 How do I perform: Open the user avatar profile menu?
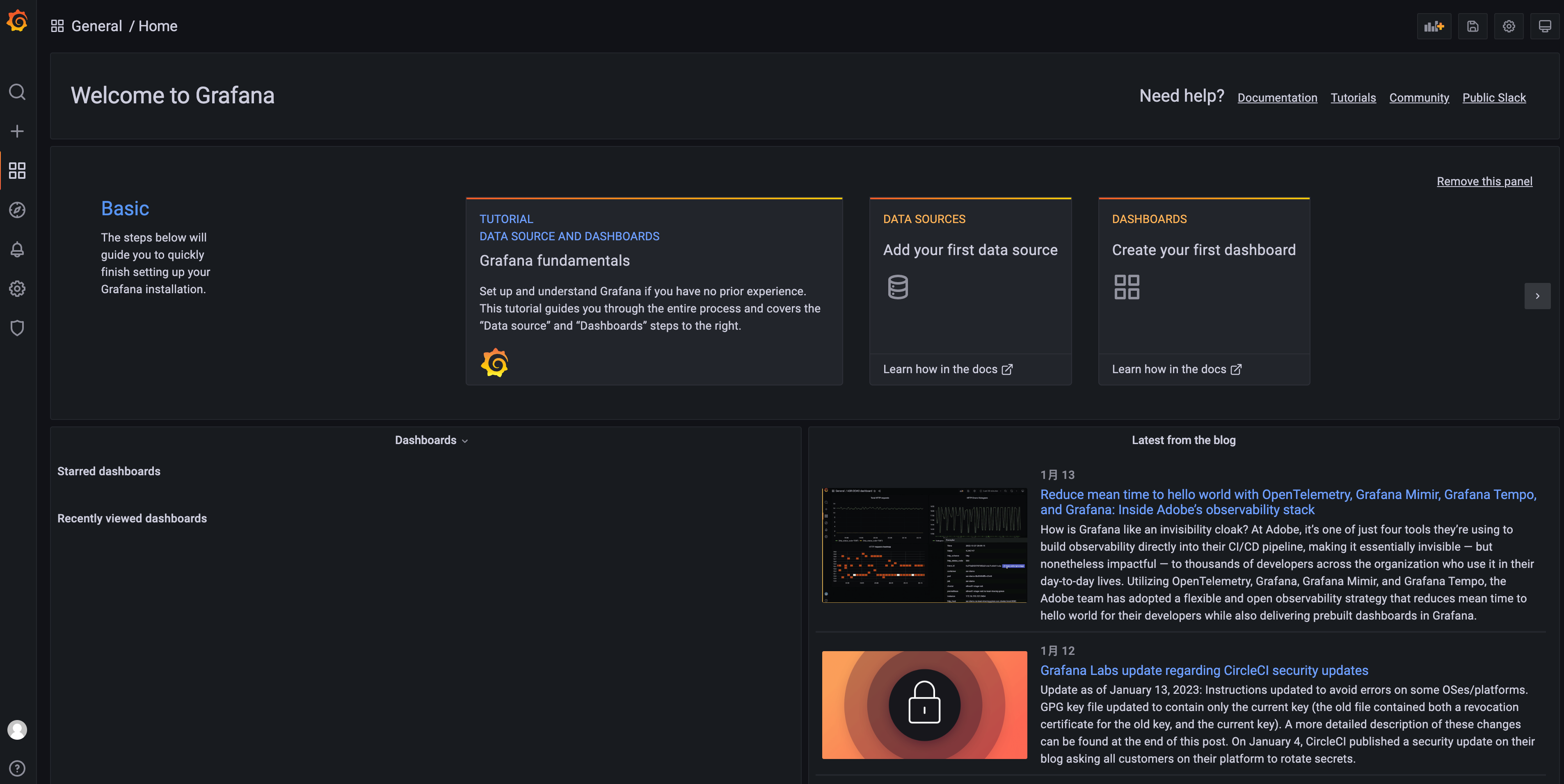point(17,729)
